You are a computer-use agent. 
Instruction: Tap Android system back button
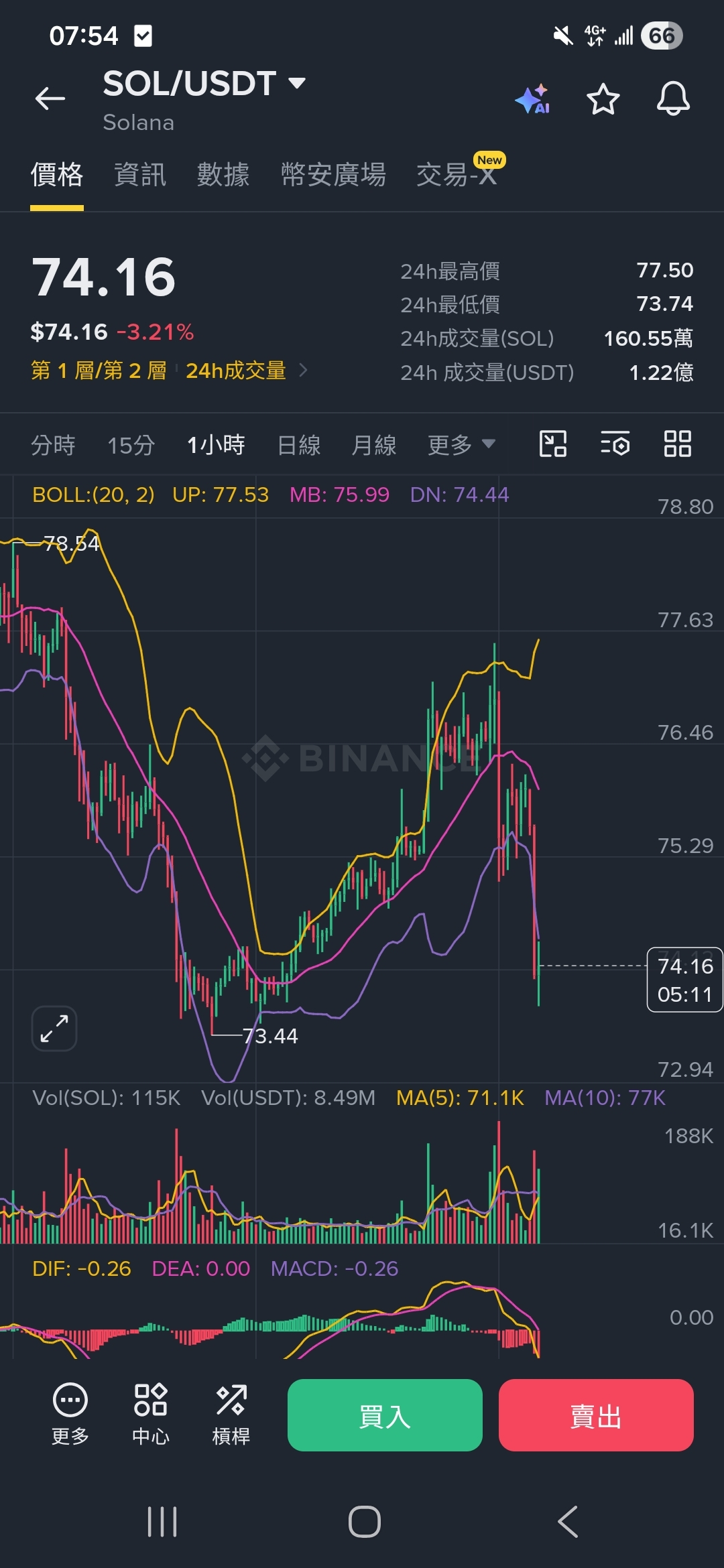tap(568, 1522)
